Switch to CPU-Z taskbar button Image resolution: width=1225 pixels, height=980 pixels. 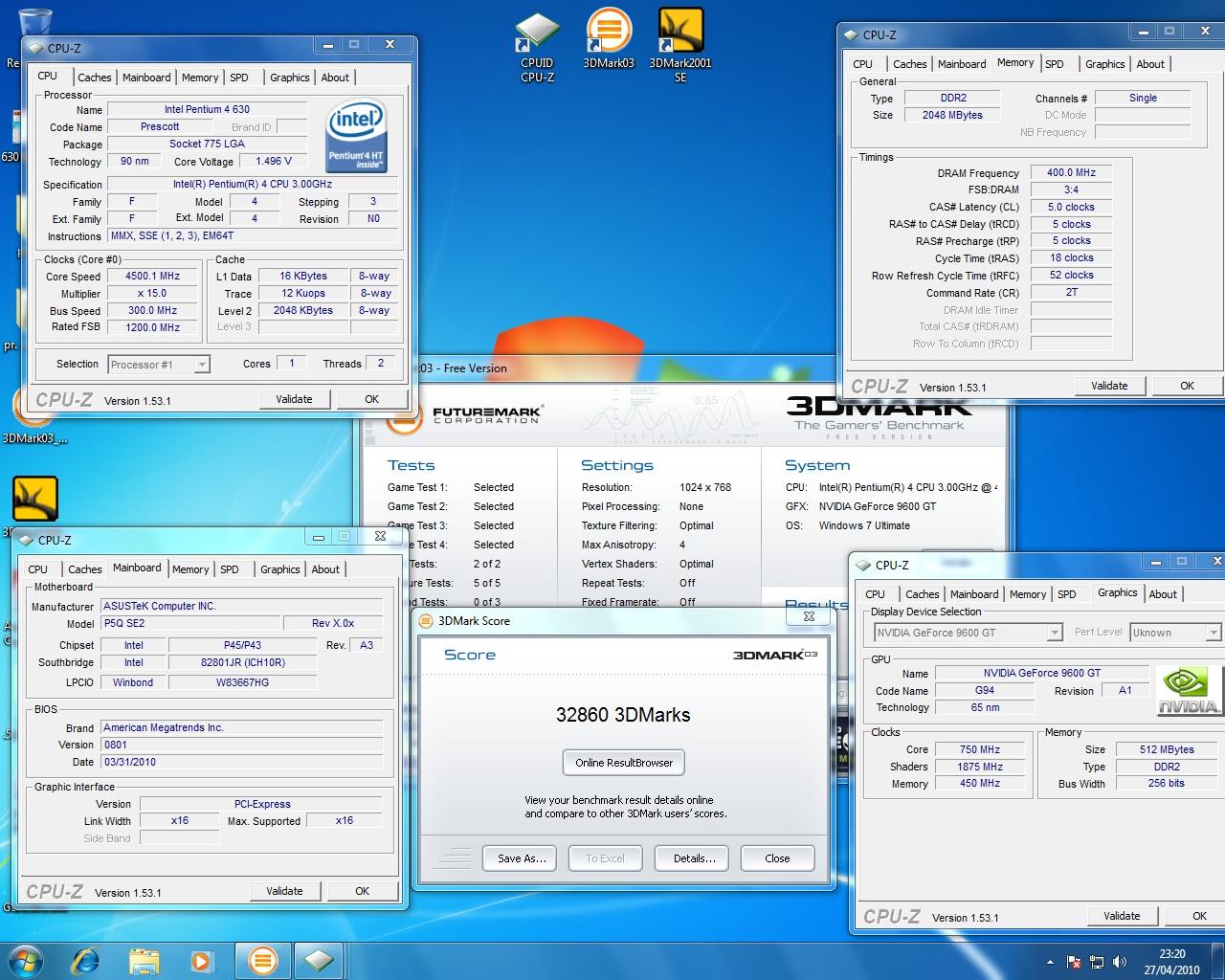[318, 960]
